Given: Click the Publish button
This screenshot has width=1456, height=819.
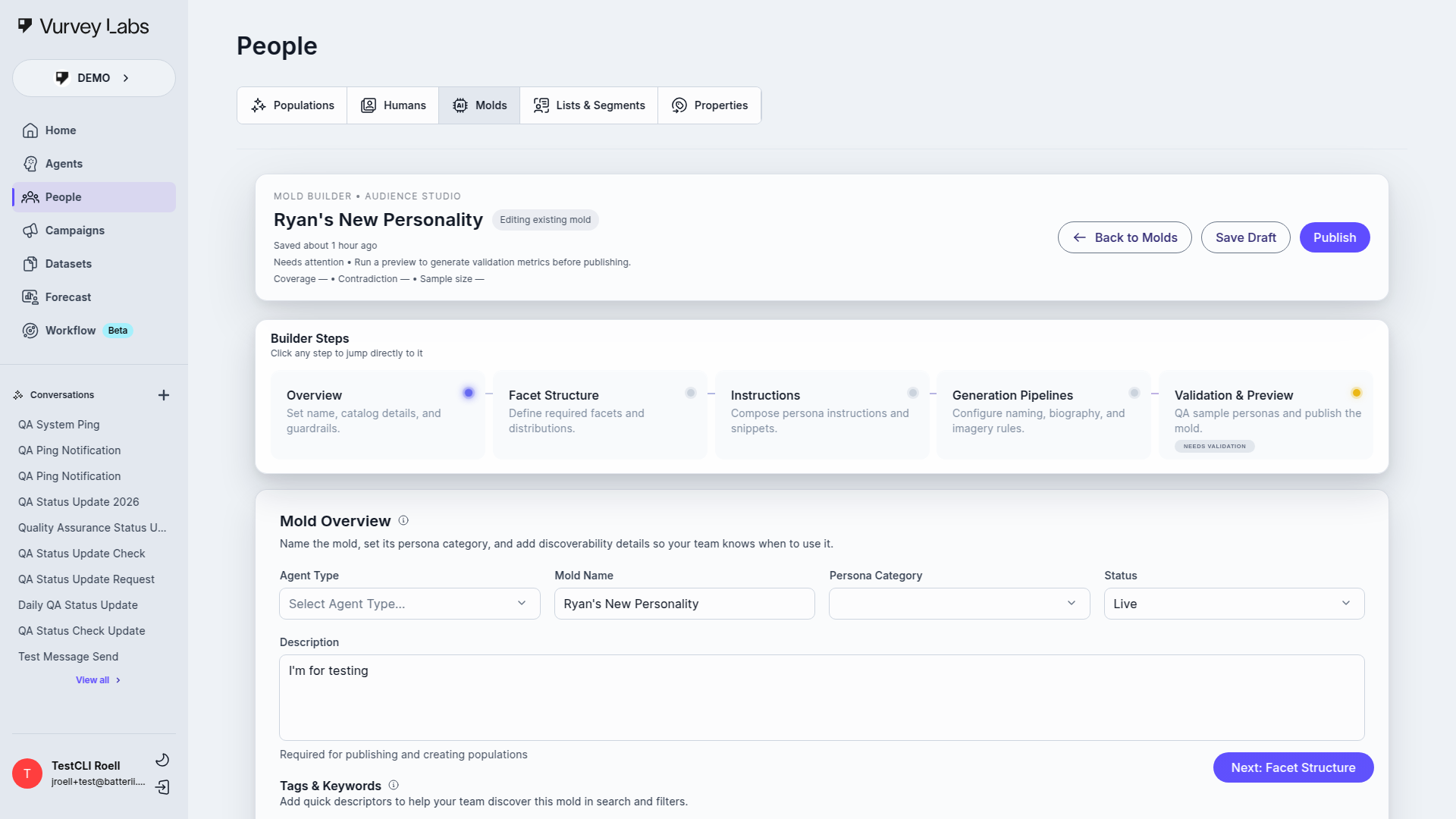Looking at the screenshot, I should coord(1334,237).
